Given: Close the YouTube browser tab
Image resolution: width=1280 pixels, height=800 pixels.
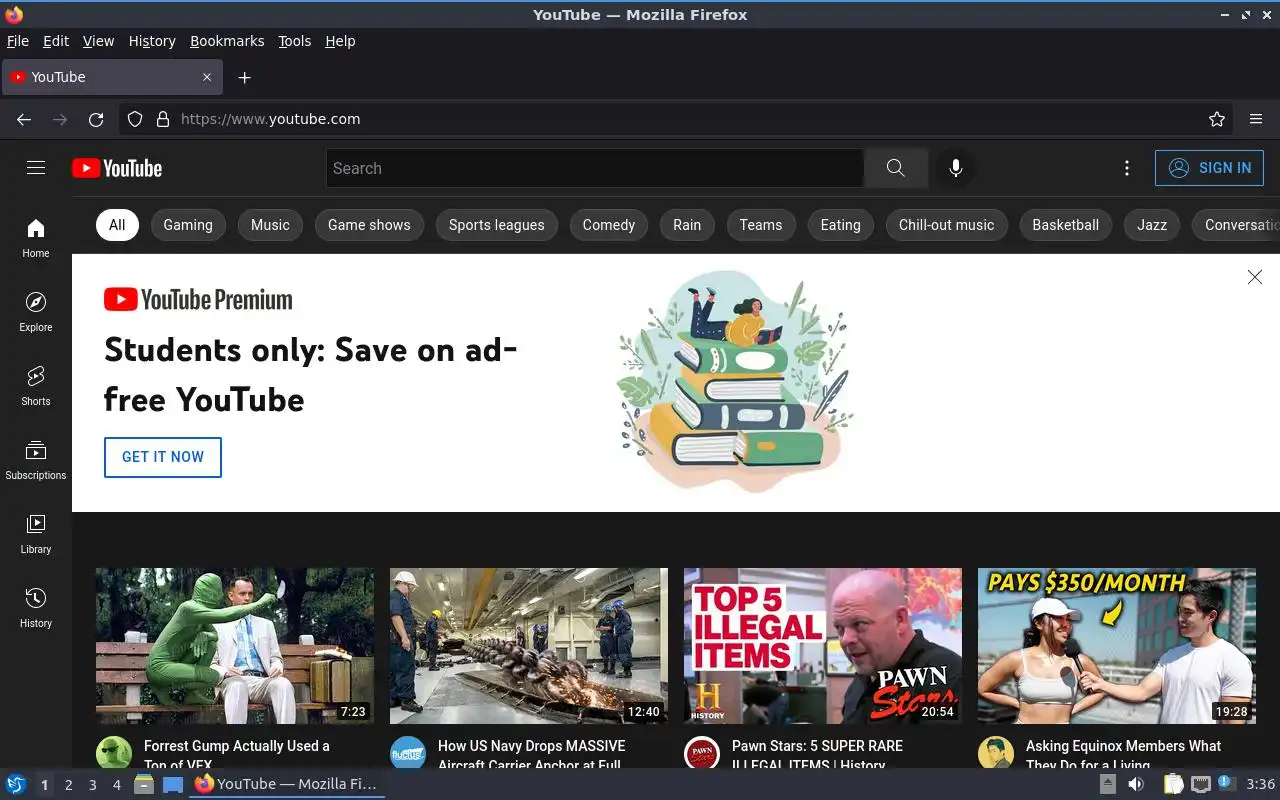Looking at the screenshot, I should (207, 77).
